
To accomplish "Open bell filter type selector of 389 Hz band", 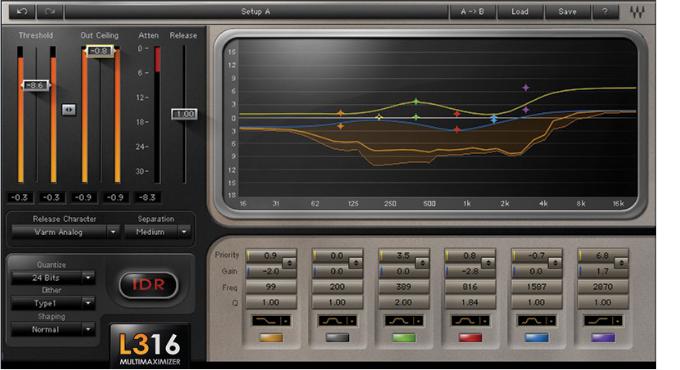I will (x=404, y=321).
